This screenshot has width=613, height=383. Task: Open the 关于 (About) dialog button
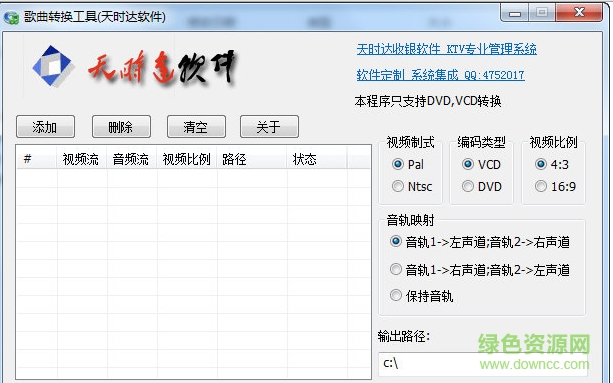click(269, 127)
